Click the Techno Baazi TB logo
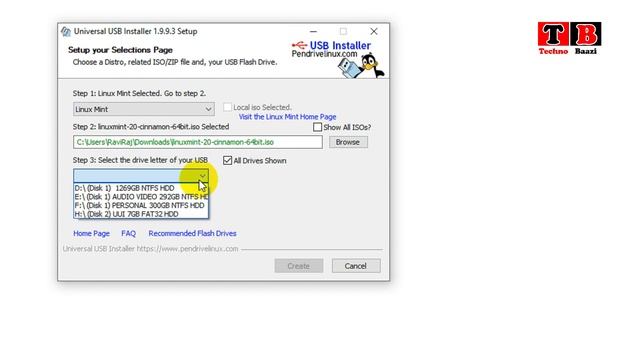This screenshot has height=360, width=640. coord(569,38)
